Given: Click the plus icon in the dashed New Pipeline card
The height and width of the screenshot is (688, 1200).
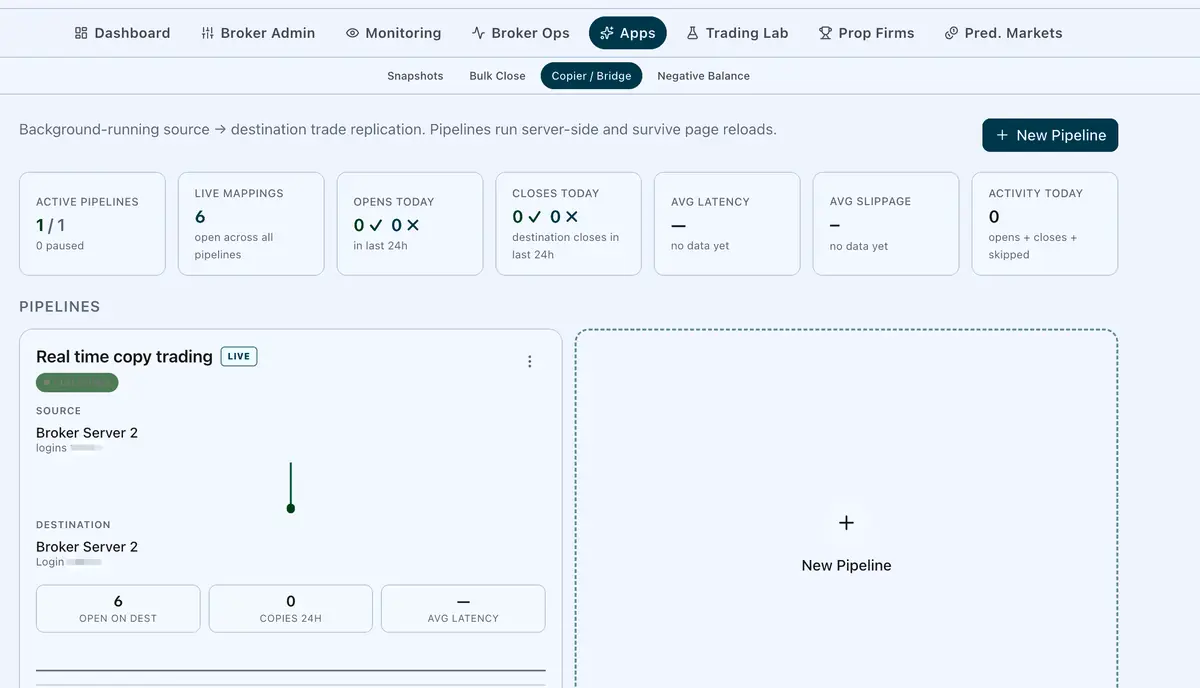Looking at the screenshot, I should pyautogui.click(x=846, y=522).
